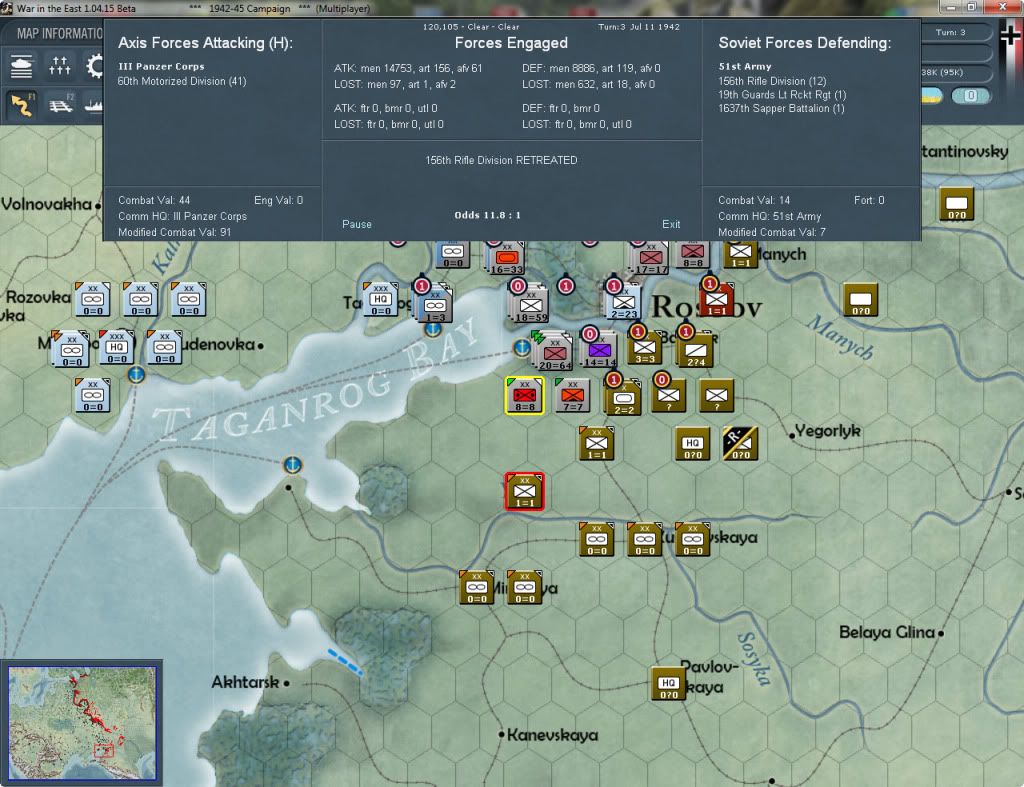Click the 38K (95K) status field
This screenshot has height=787, width=1024.
point(956,72)
